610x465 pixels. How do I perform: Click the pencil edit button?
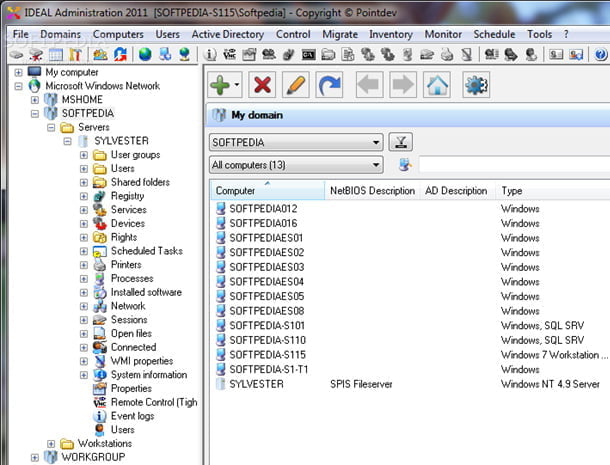pos(296,85)
